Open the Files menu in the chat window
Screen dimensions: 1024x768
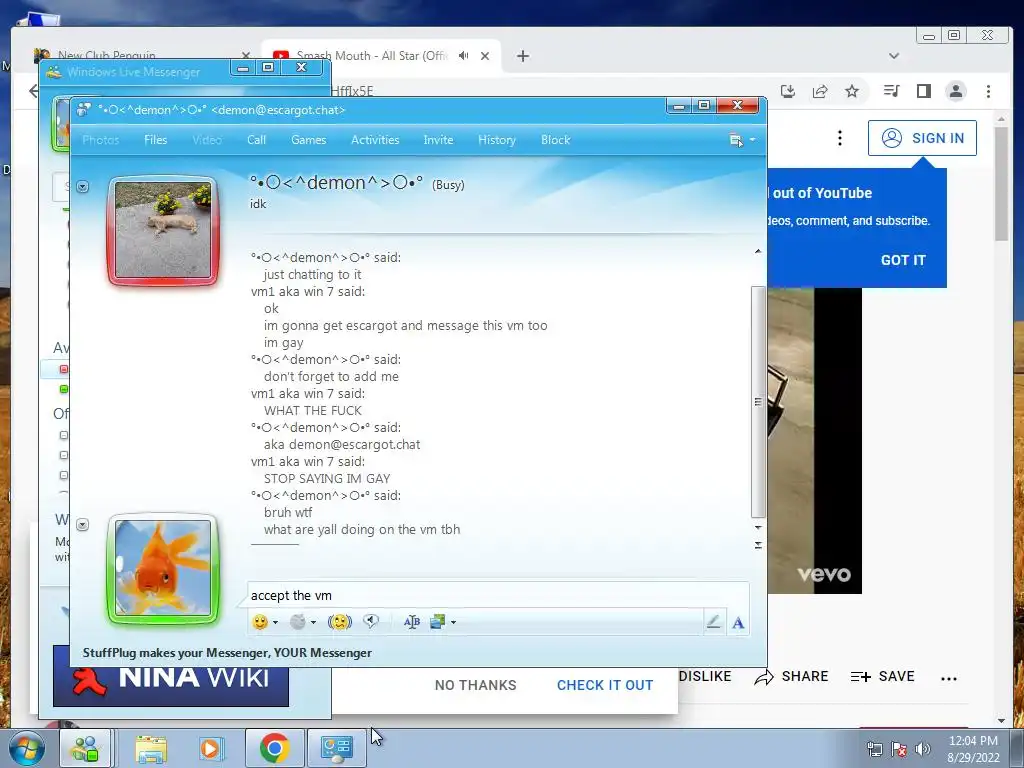pos(155,140)
